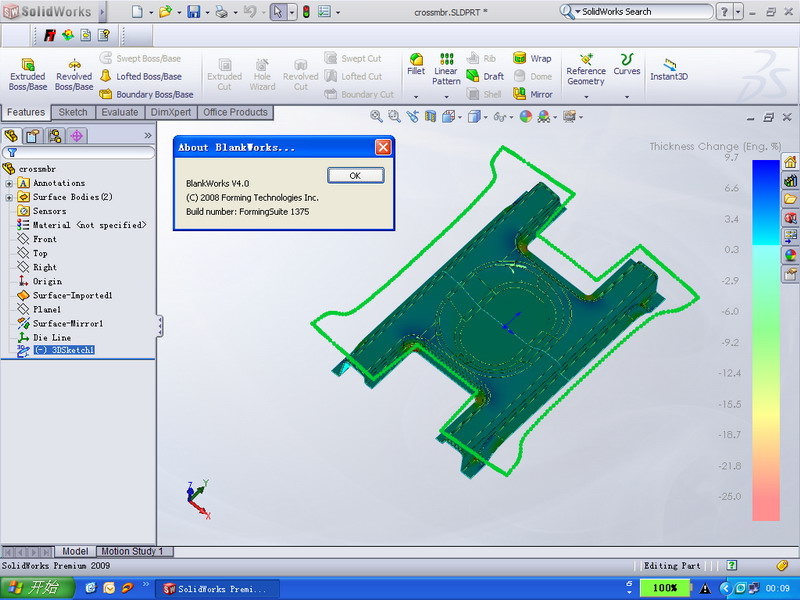Viewport: 800px width, 600px height.
Task: Open the Curves dropdown arrow
Action: (627, 96)
